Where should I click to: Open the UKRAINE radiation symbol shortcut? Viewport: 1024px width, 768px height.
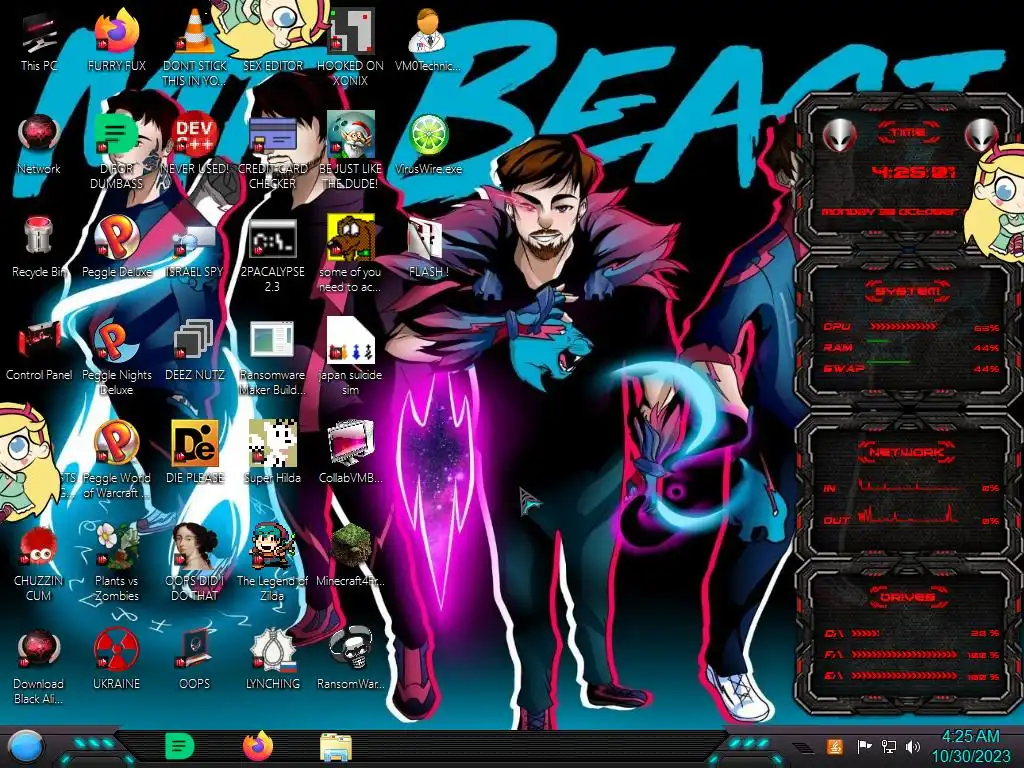(x=116, y=660)
